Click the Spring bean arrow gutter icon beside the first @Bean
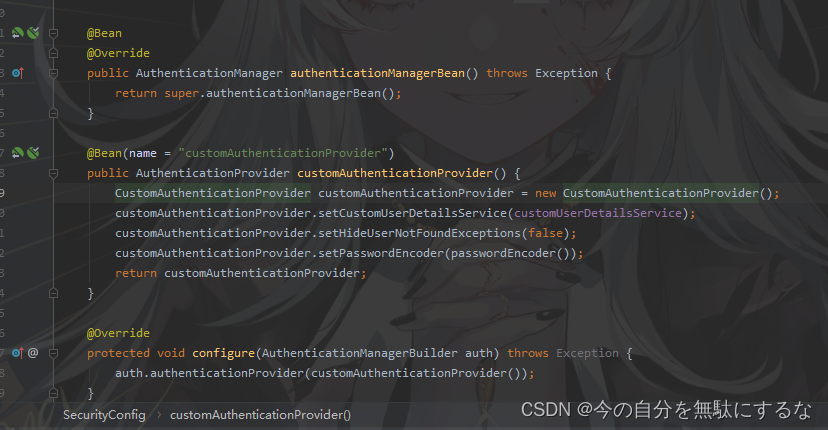This screenshot has height=430, width=828. click(x=17, y=33)
